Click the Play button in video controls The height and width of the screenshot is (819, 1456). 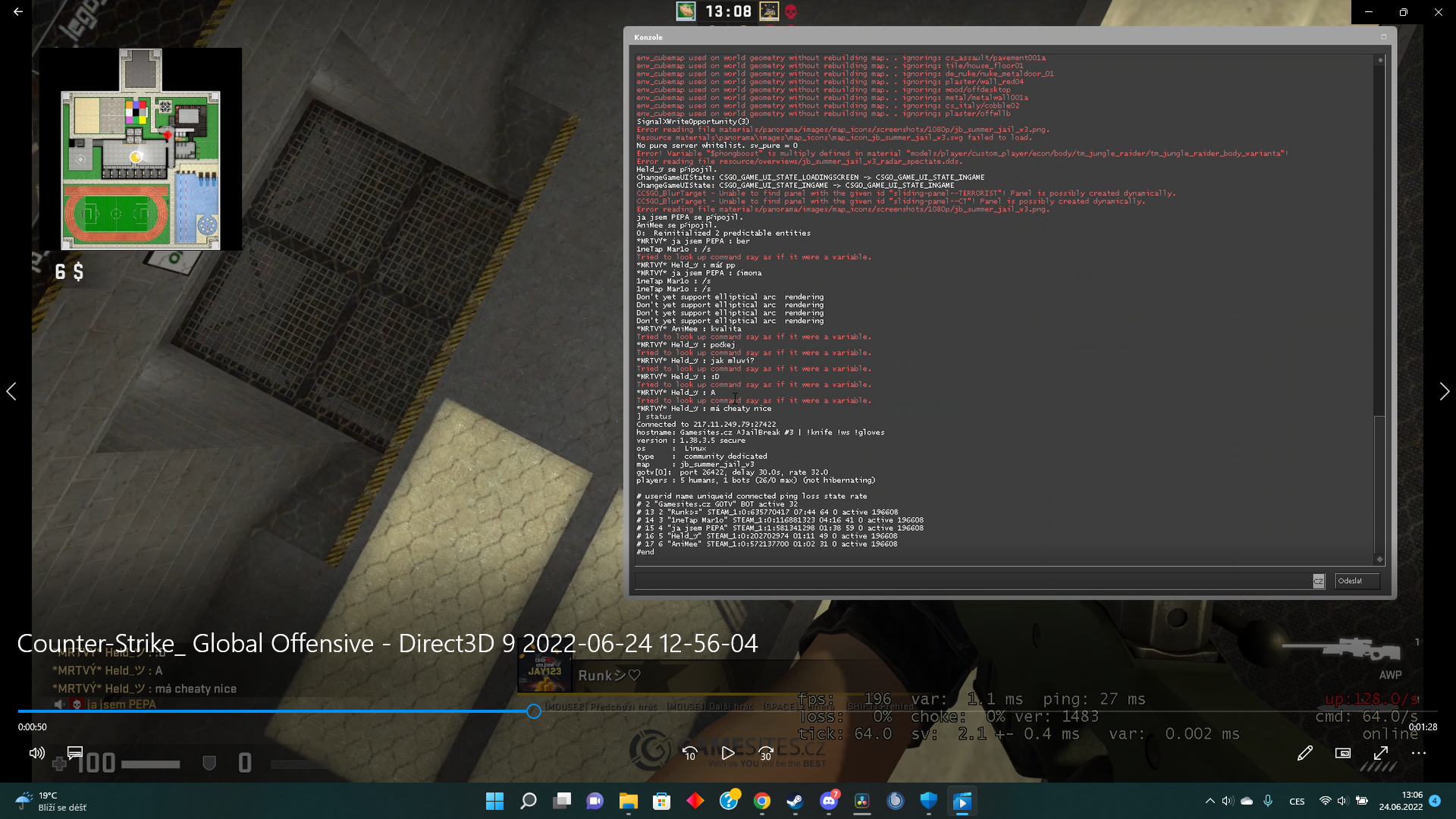point(727,753)
